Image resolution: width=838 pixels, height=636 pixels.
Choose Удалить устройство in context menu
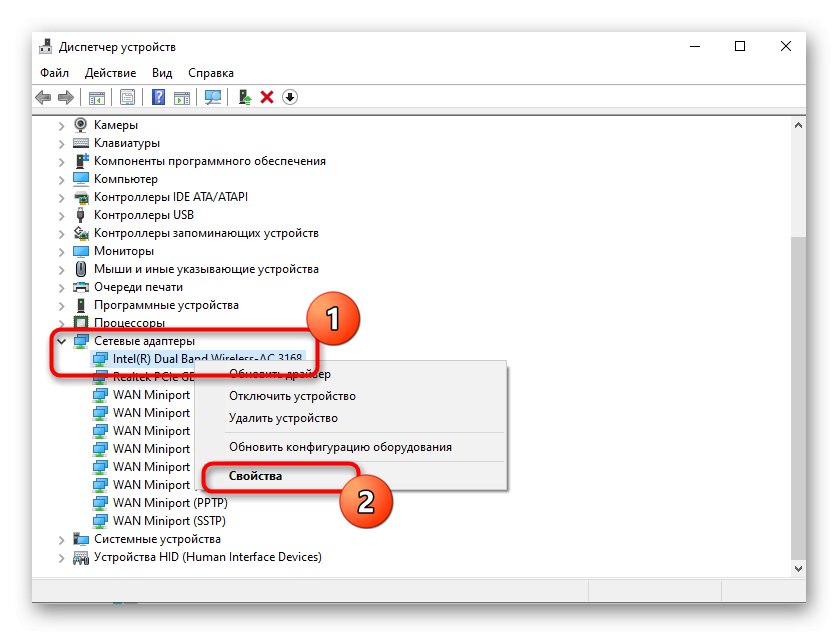coord(283,418)
